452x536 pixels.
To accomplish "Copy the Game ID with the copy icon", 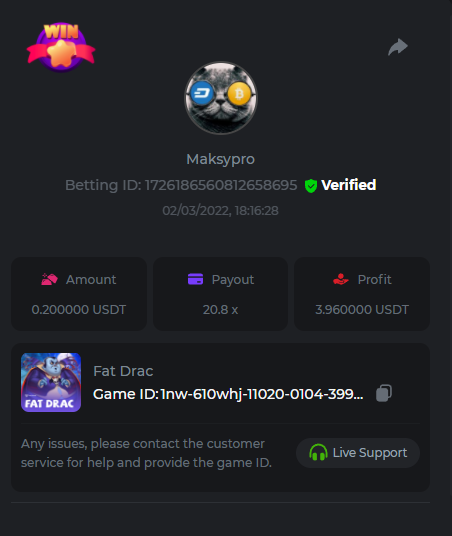I will (x=384, y=393).
